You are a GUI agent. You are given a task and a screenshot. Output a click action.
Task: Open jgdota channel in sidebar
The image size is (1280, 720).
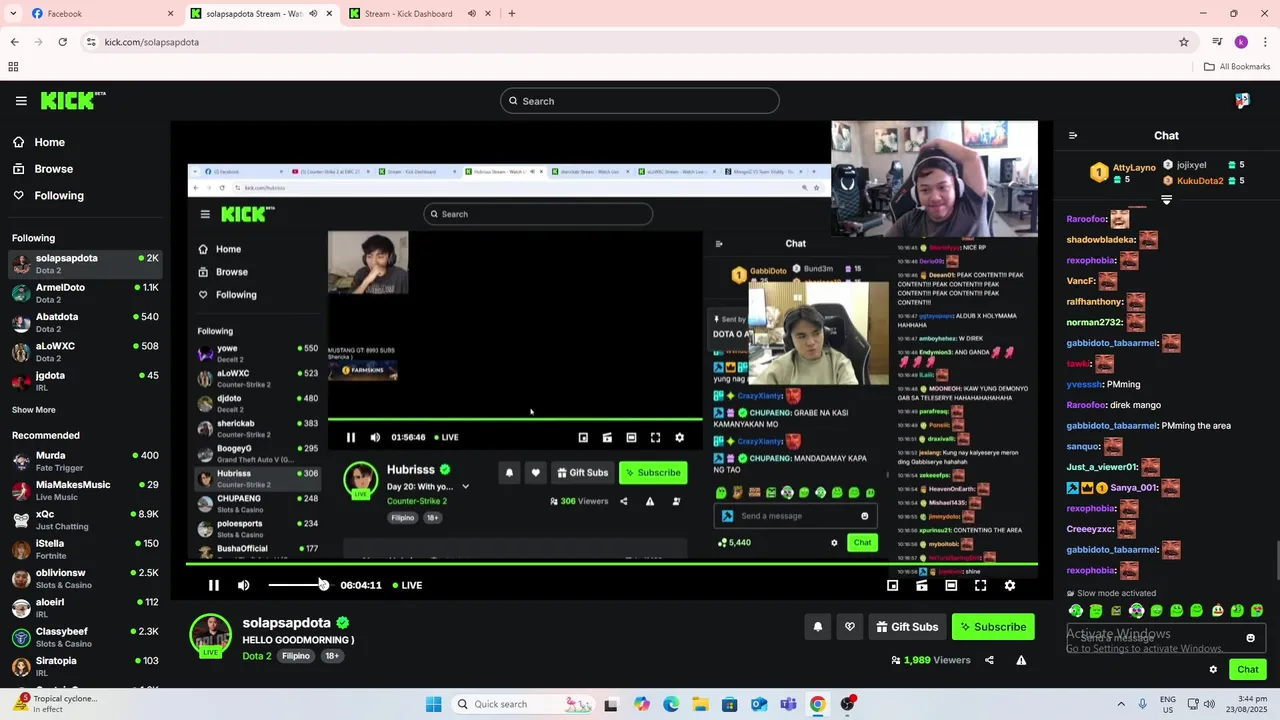coord(86,381)
